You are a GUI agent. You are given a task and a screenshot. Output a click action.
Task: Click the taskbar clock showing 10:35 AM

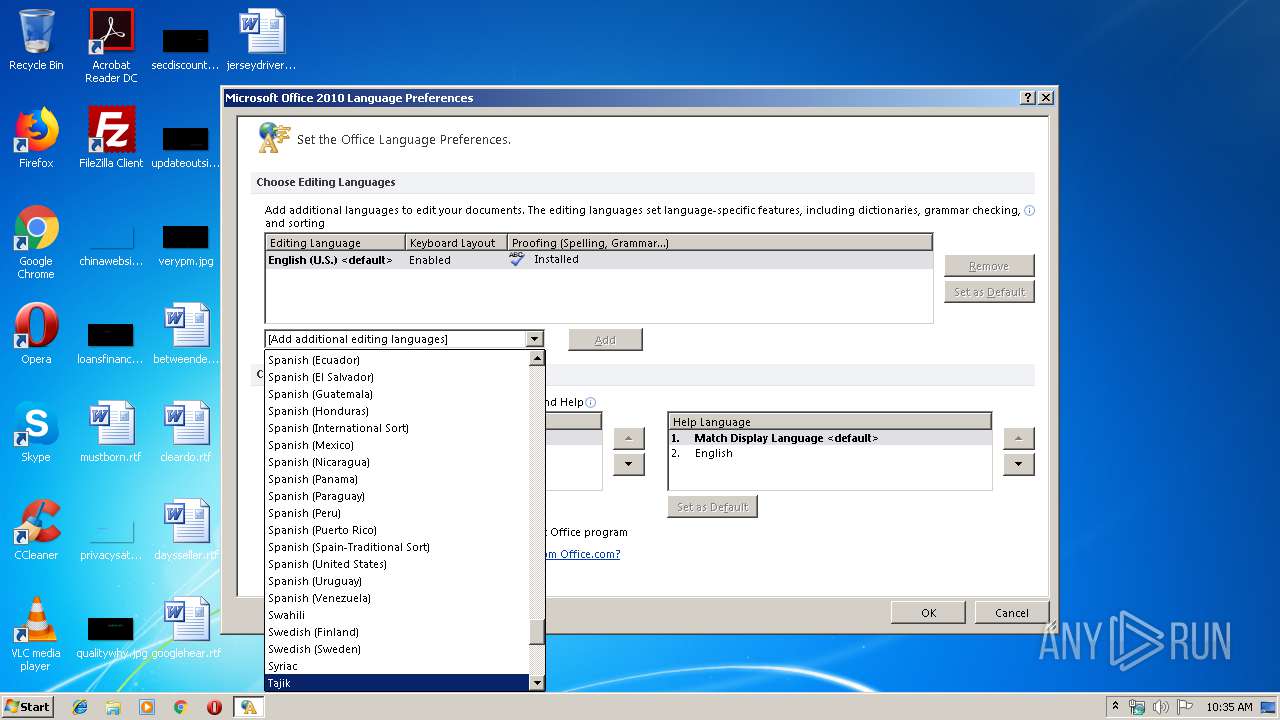point(1228,707)
